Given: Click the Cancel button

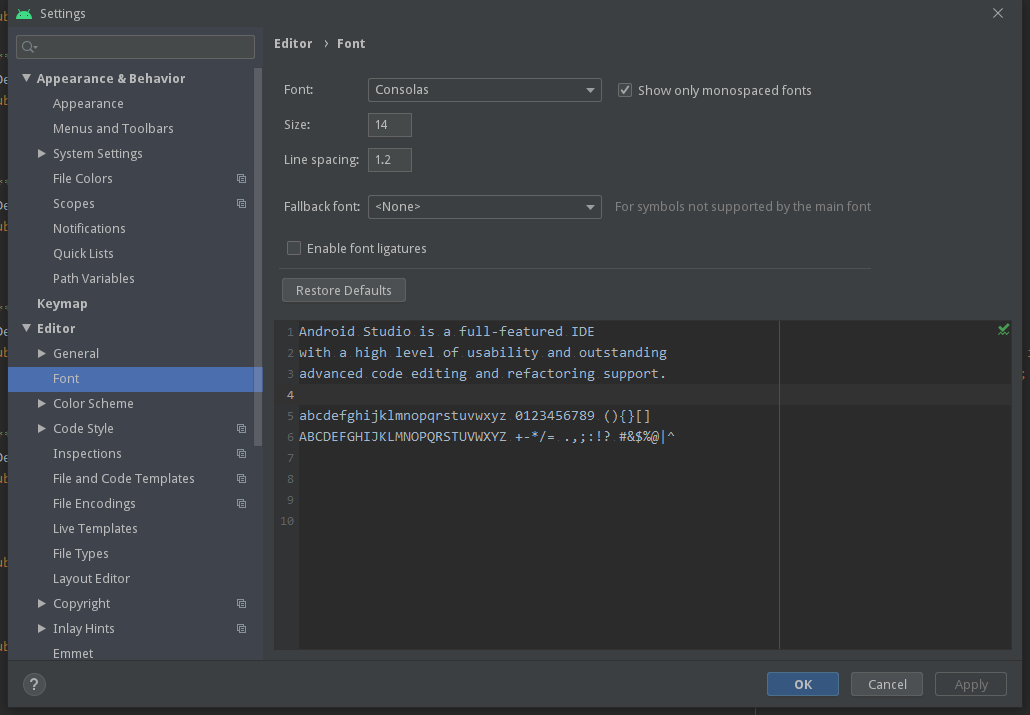Looking at the screenshot, I should [x=887, y=684].
